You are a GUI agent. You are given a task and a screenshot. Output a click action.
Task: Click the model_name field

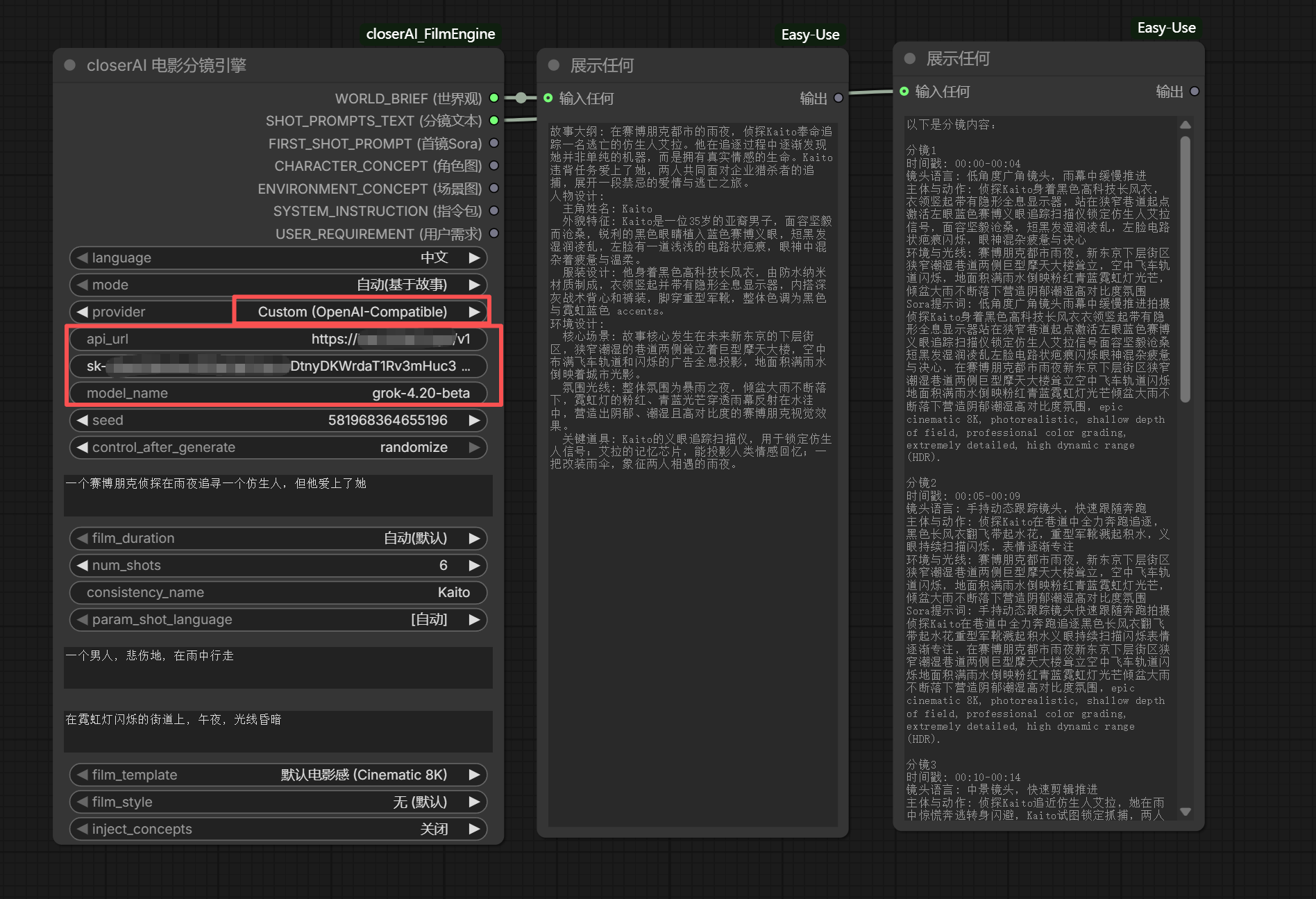(278, 393)
